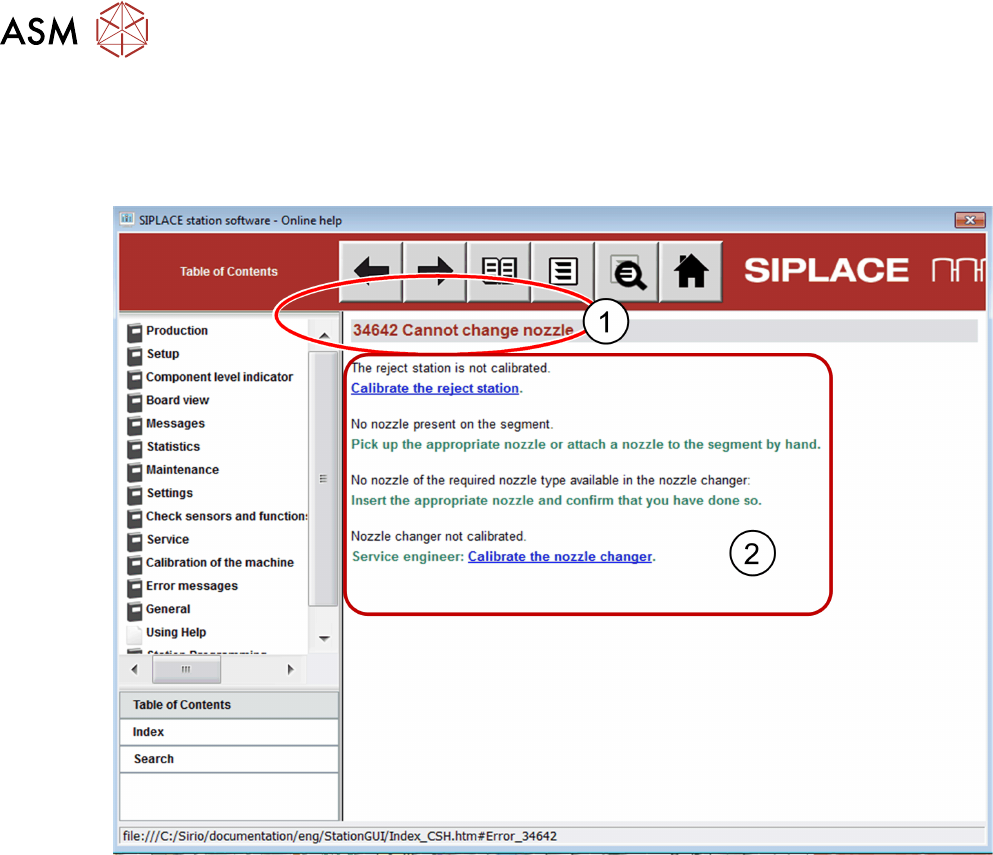
Task: Open the General topic
Action: (x=168, y=609)
